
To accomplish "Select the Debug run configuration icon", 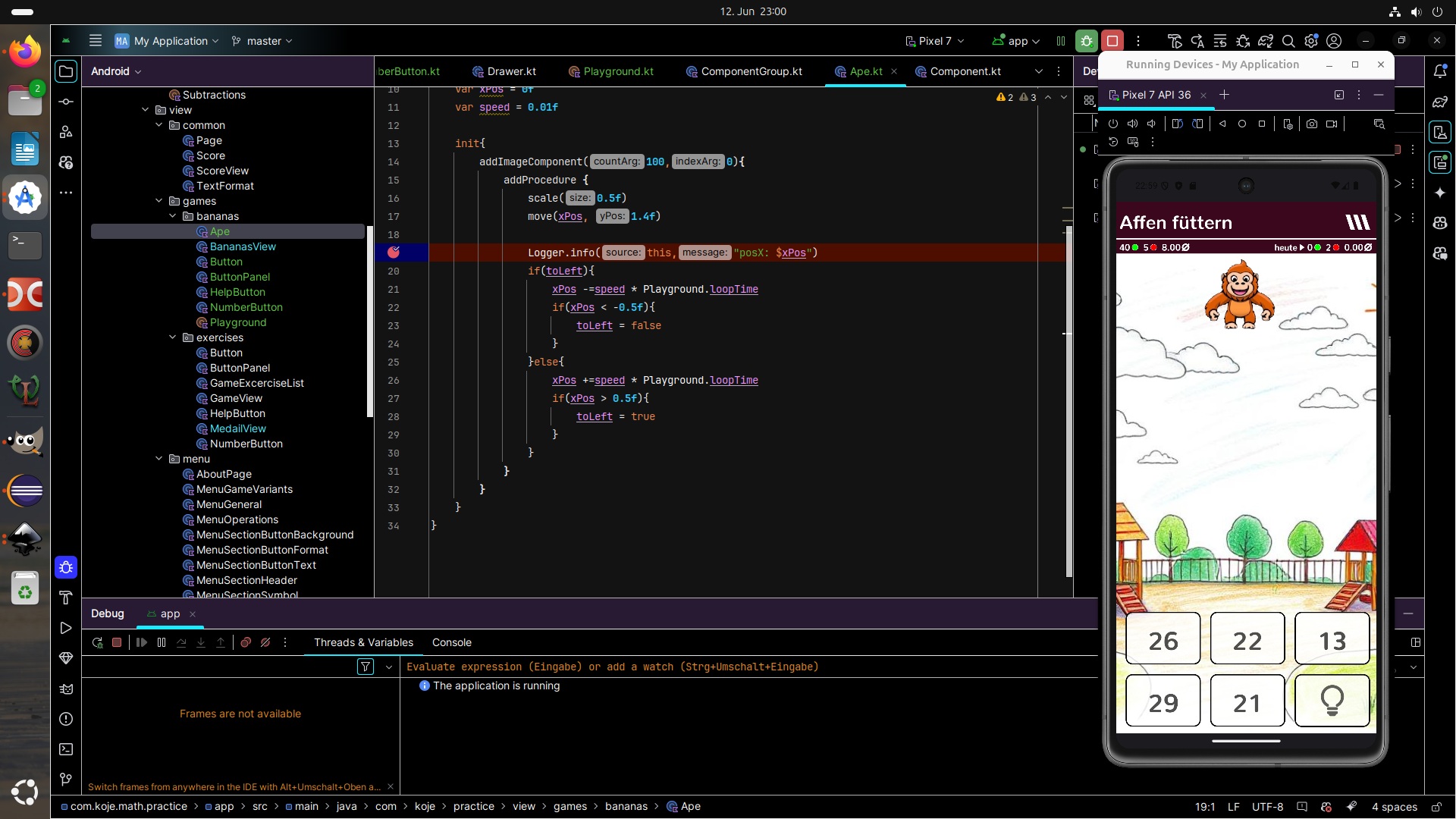I will pos(1087,41).
